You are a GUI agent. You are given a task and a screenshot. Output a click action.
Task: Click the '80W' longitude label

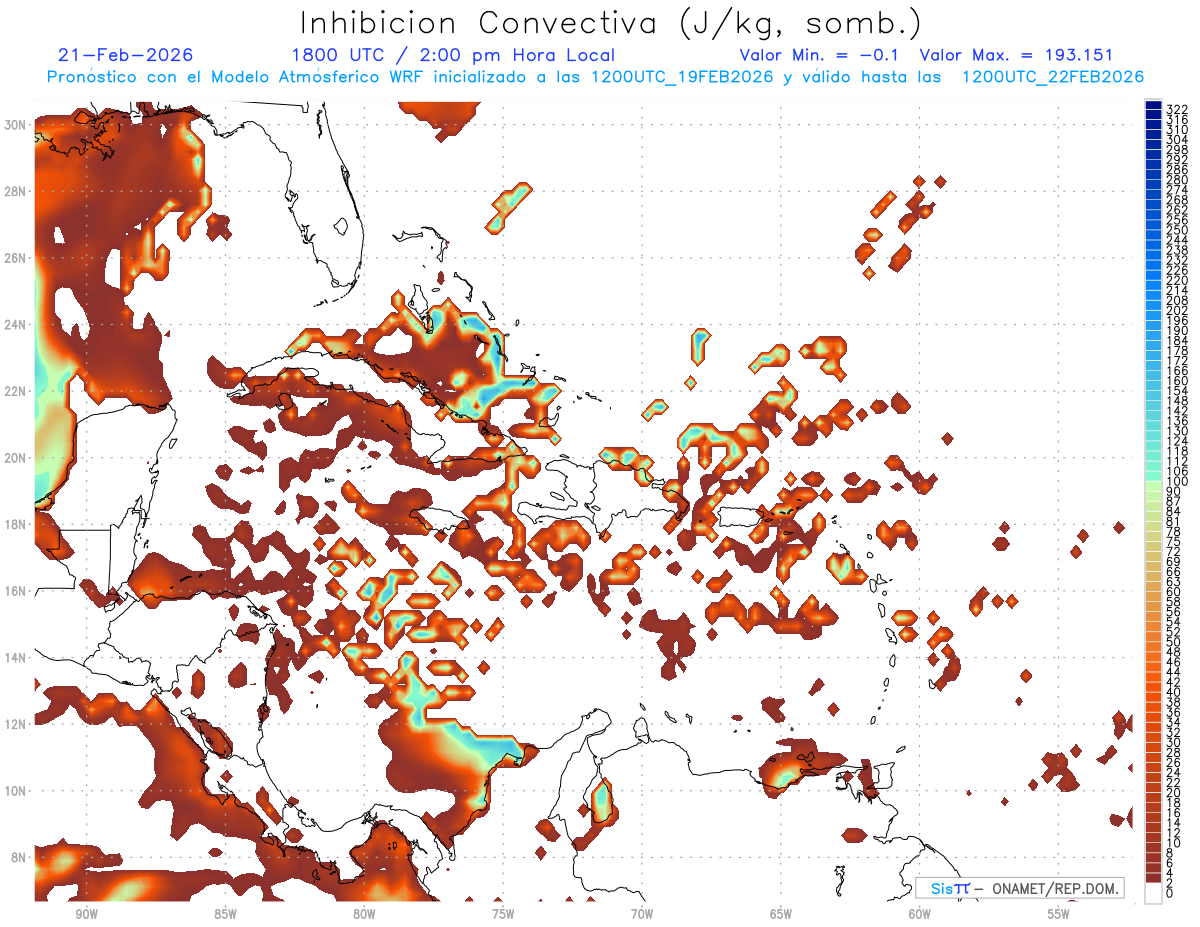[x=364, y=914]
